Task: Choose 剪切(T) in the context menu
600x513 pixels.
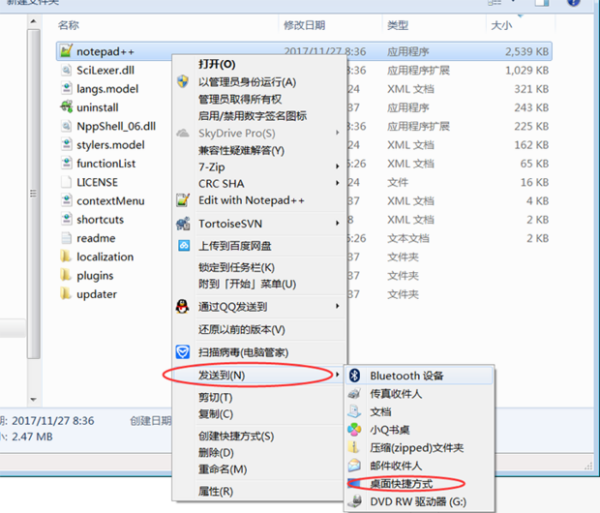Action: (x=215, y=397)
